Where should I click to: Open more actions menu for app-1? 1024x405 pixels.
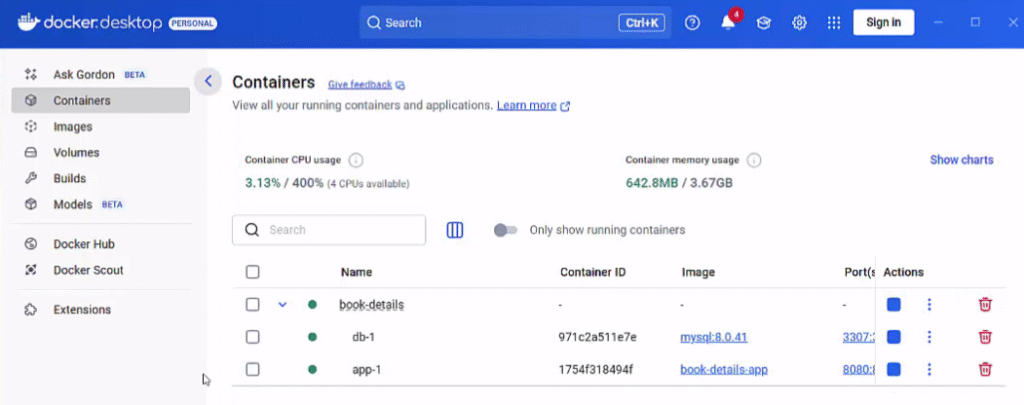pos(929,369)
